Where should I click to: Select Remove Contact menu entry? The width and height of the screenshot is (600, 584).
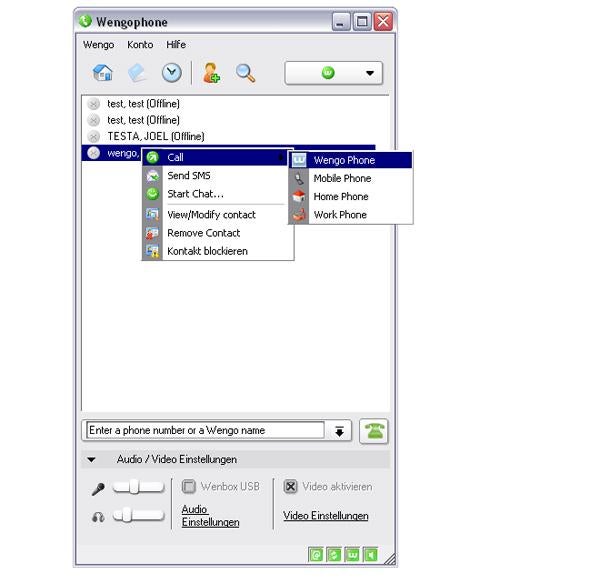coord(218,233)
